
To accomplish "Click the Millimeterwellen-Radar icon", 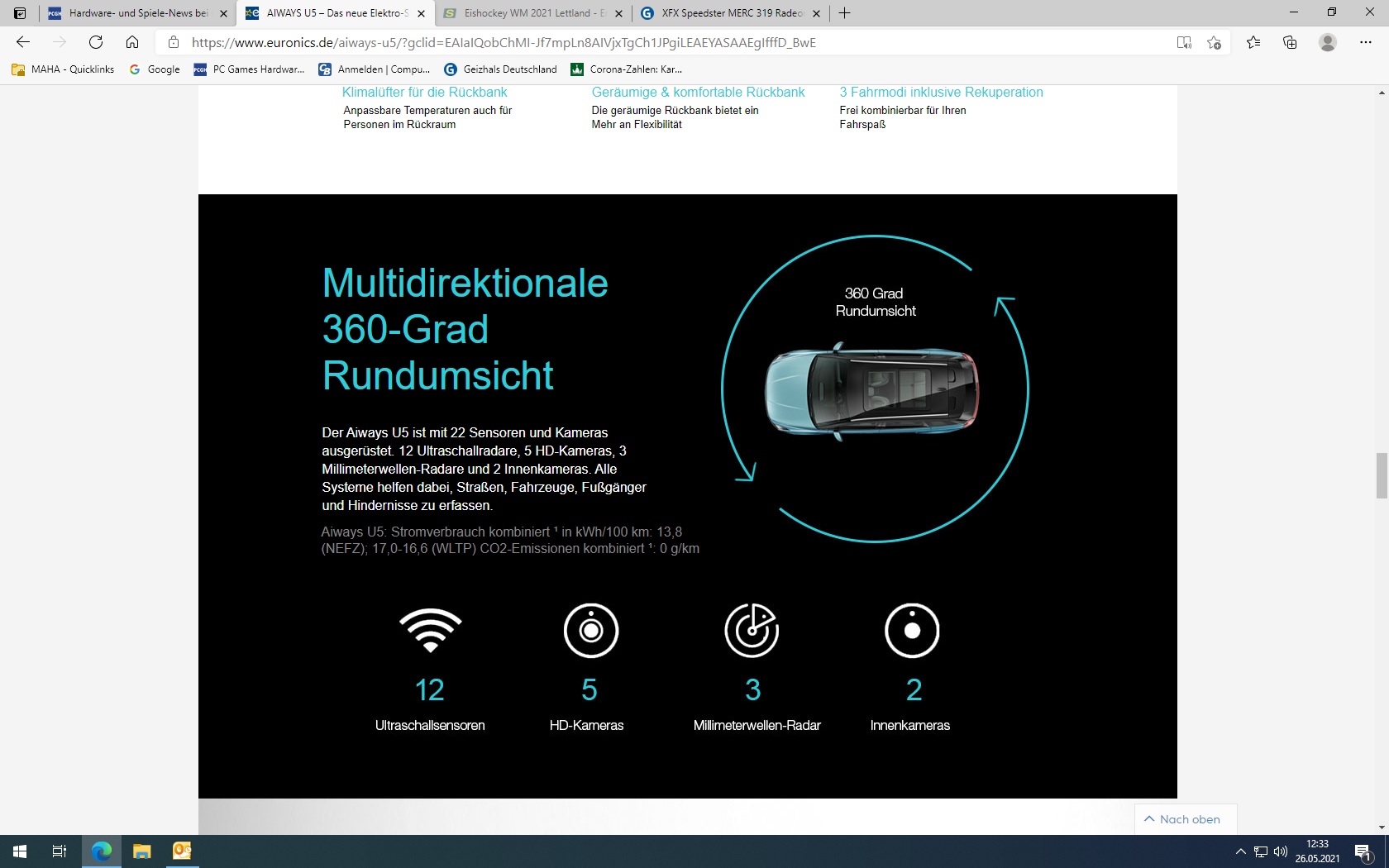I will 752,630.
